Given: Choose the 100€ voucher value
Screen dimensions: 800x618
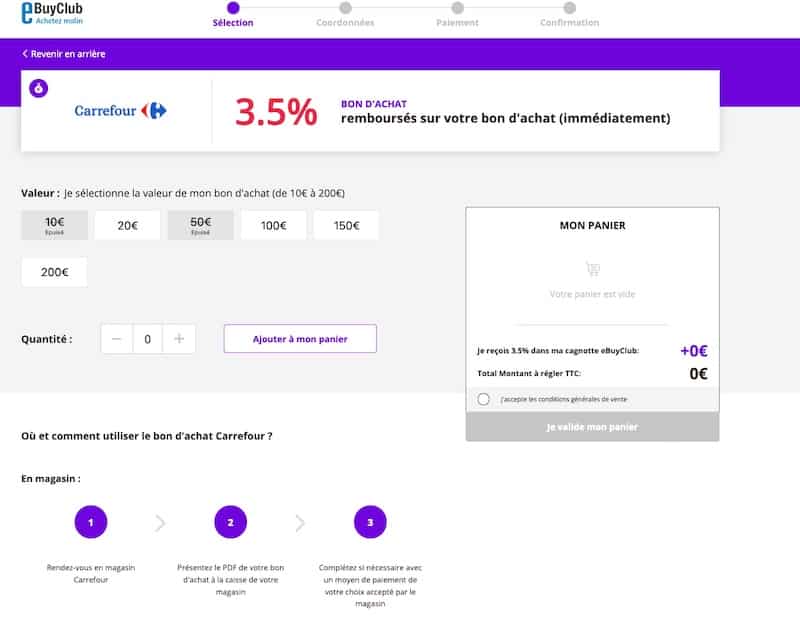Looking at the screenshot, I should 273,225.
